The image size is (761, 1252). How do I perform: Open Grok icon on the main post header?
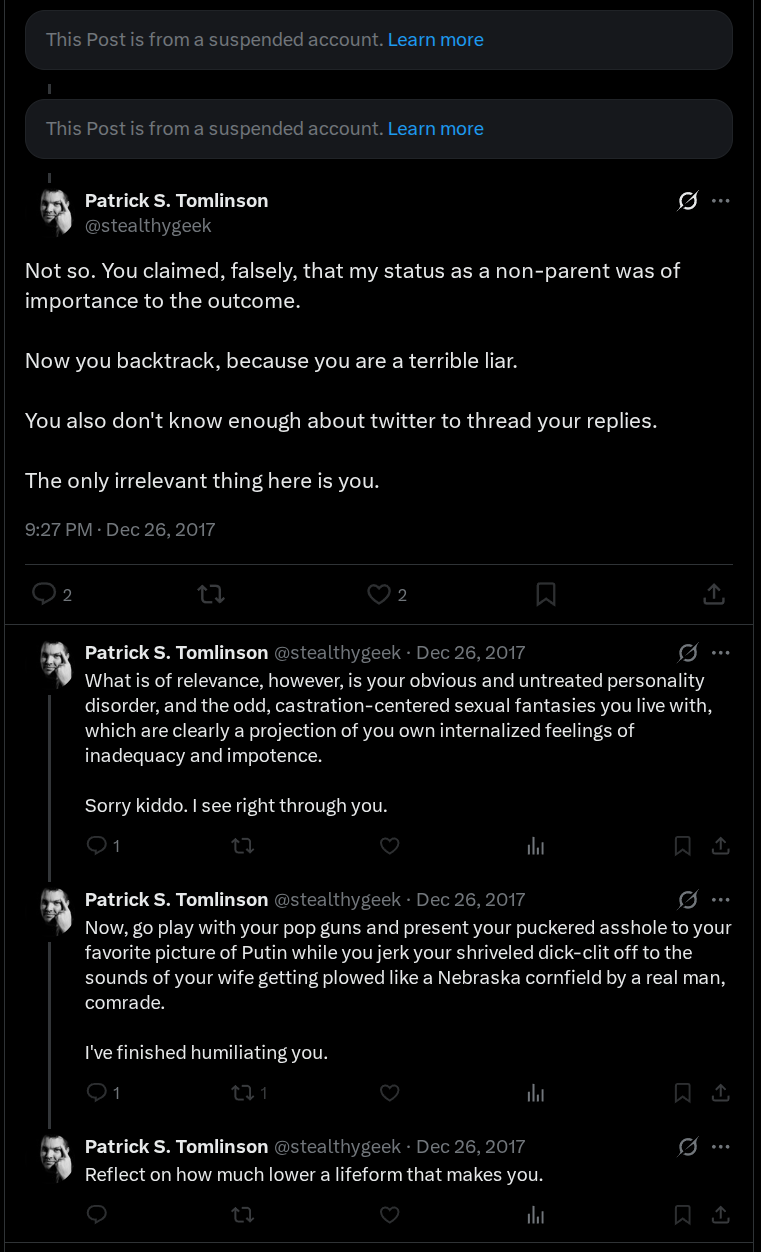click(688, 201)
